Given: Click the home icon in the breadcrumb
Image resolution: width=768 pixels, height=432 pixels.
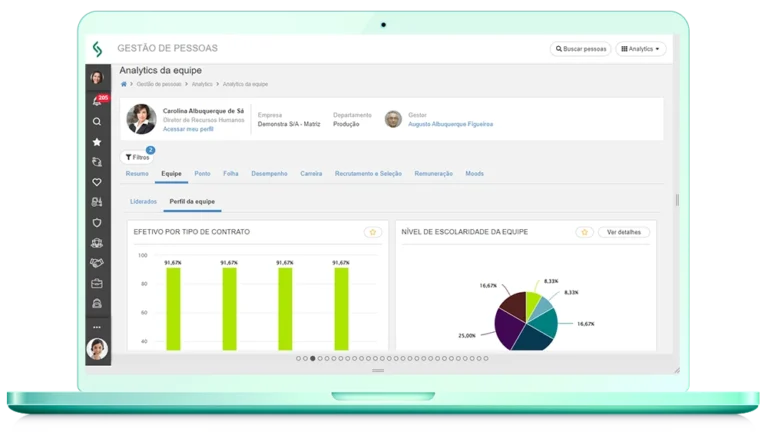Looking at the screenshot, I should pos(123,84).
